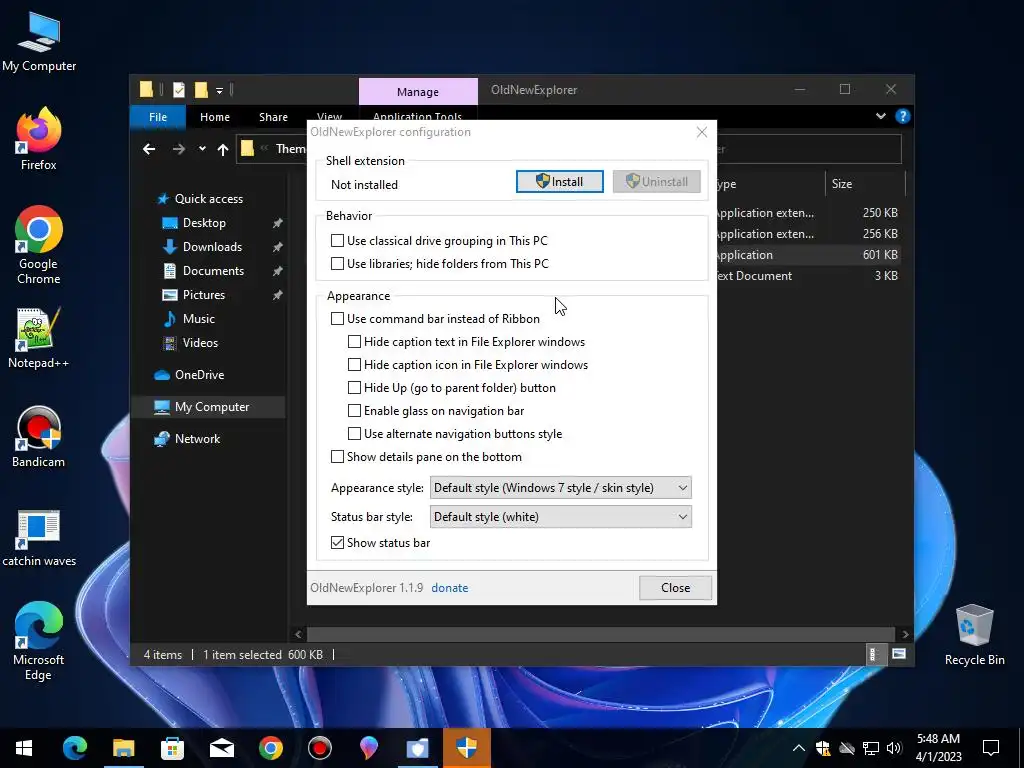The height and width of the screenshot is (768, 1024).
Task: Open Notepad++ desktop shortcut
Action: tap(39, 338)
